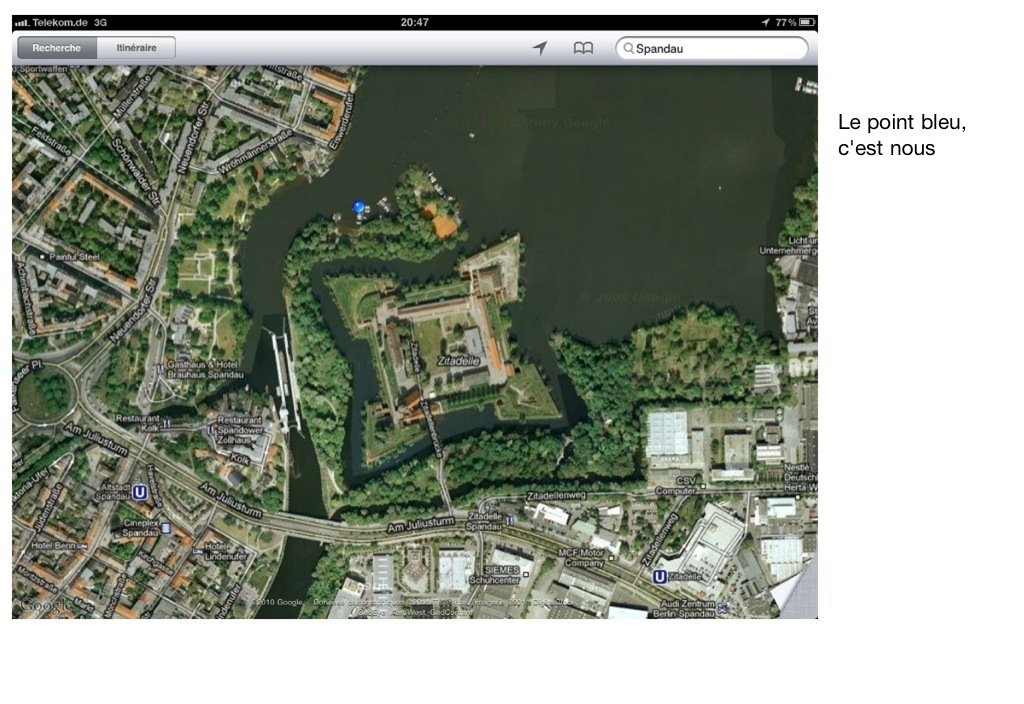
Task: Tap the magnifier icon in search field
Action: pos(628,48)
